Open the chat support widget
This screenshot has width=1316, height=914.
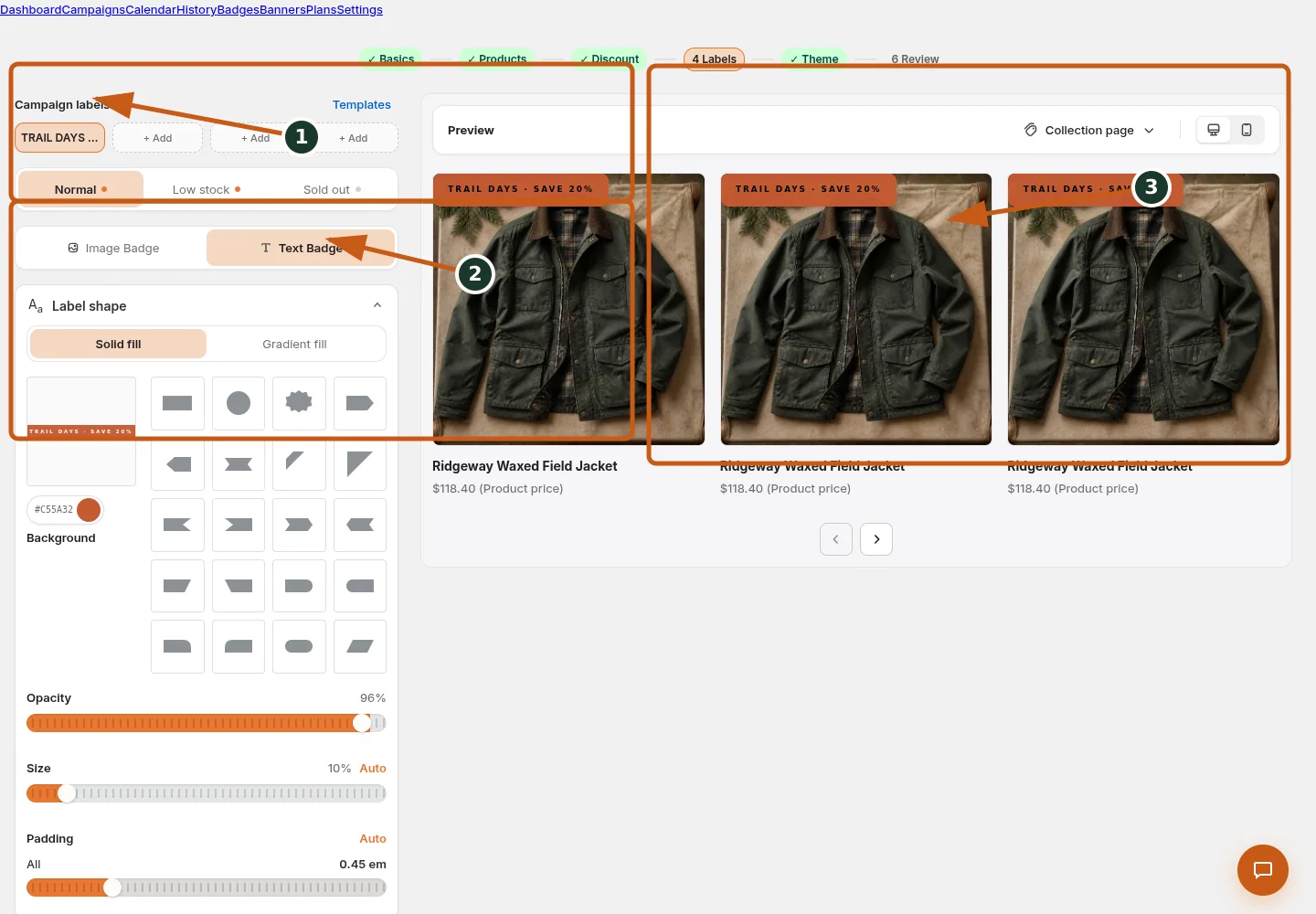(1263, 870)
